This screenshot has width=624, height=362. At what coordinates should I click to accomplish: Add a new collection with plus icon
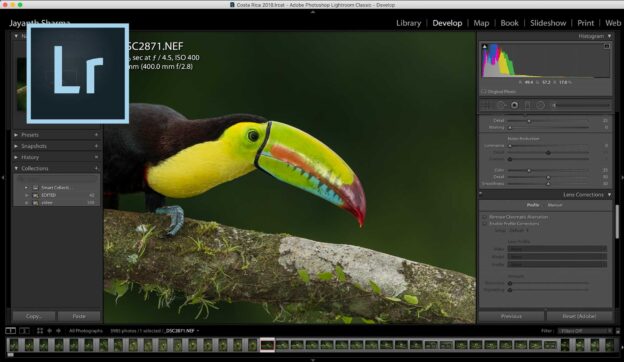pos(96,168)
